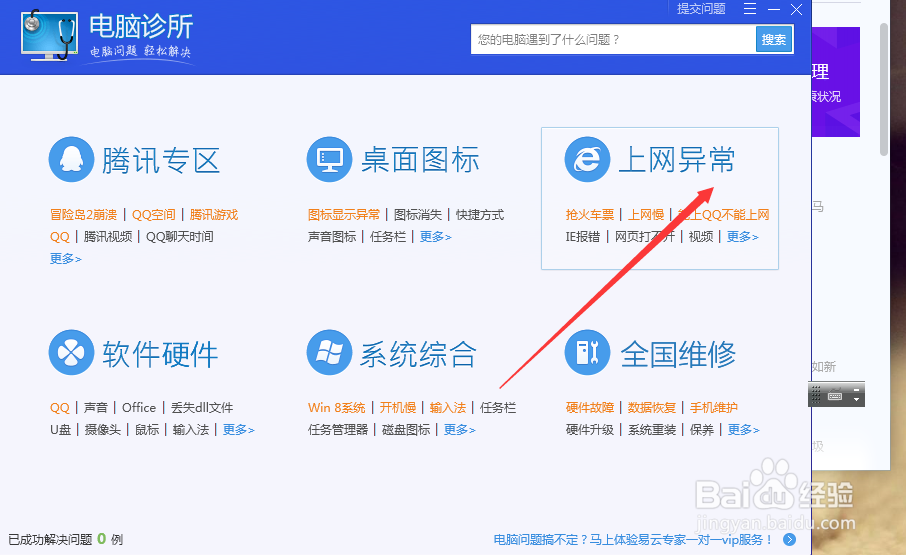
Task: Focus the 您的电脑遇到了什么问题 search box
Action: pos(614,39)
